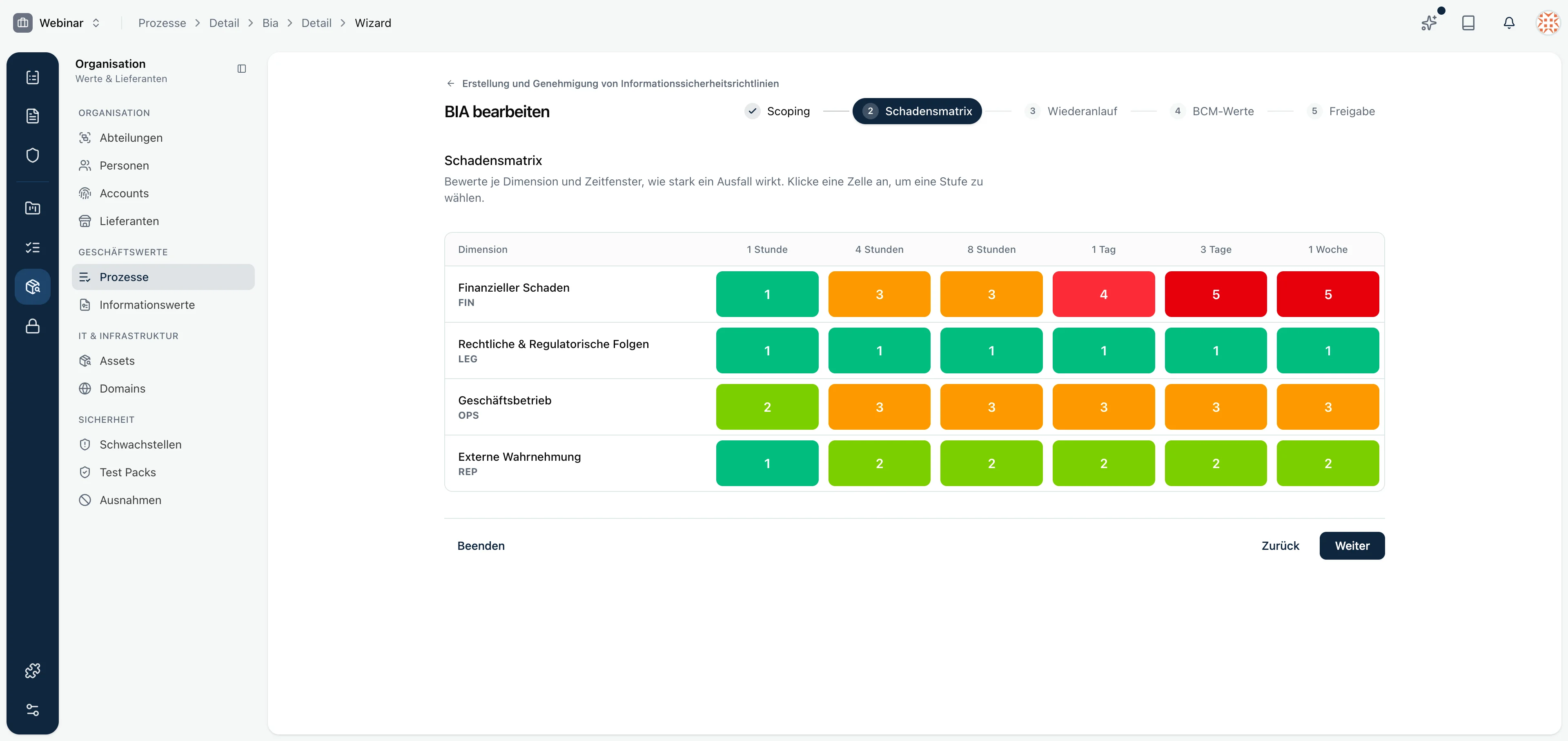Click the Bia breadcrumb link

[x=270, y=23]
